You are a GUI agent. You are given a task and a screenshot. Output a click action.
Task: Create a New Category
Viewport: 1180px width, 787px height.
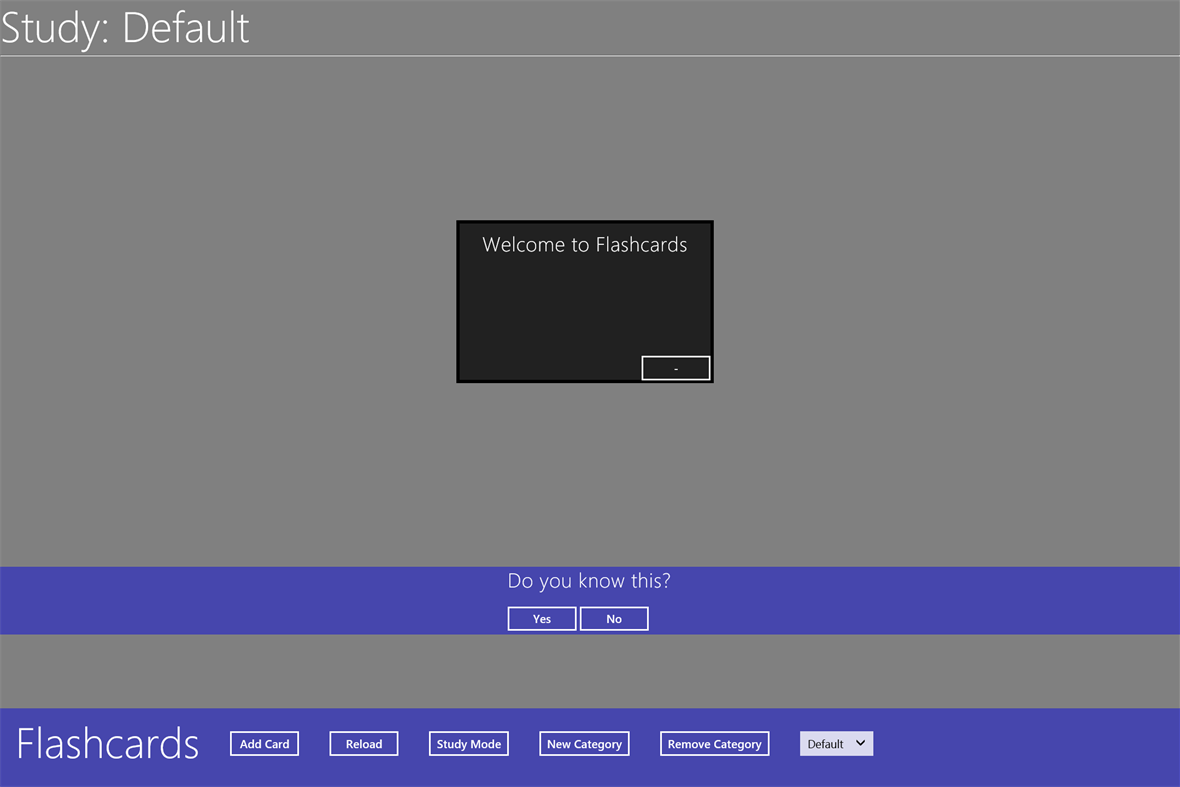click(x=584, y=743)
